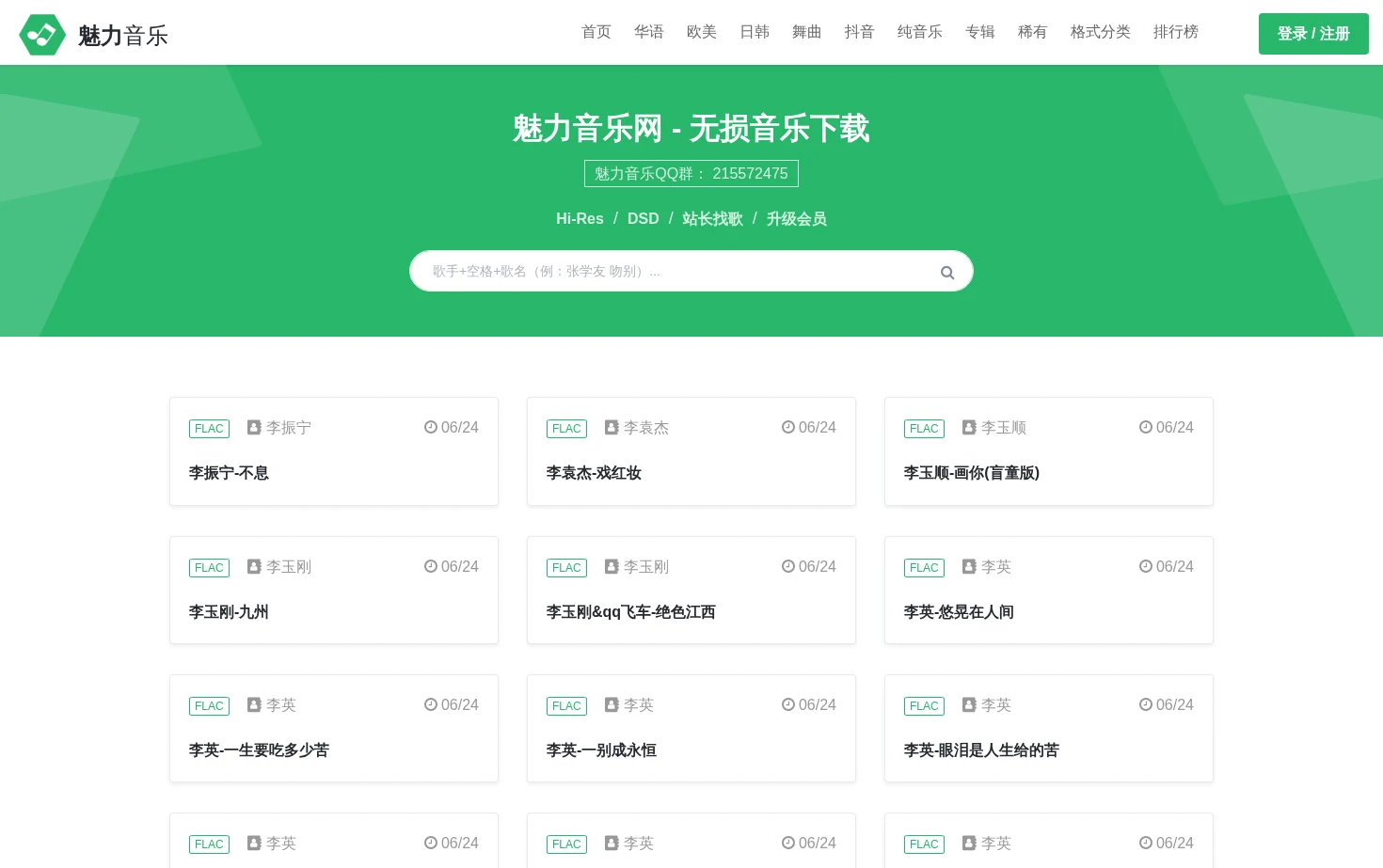Focus the 歌手+空格+歌名 search field
The width and height of the screenshot is (1383, 868).
tap(691, 271)
